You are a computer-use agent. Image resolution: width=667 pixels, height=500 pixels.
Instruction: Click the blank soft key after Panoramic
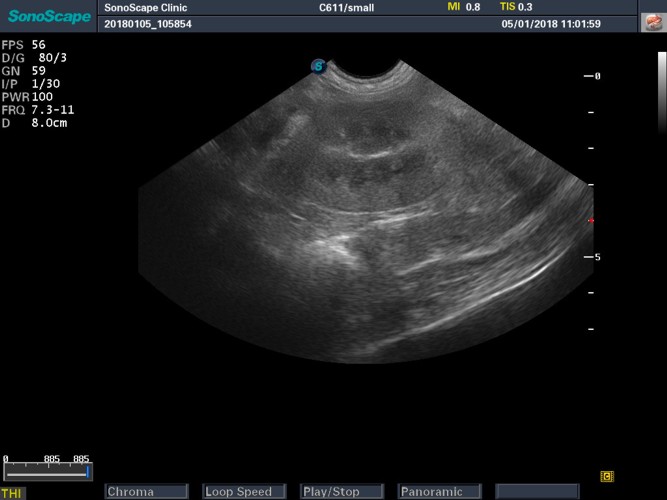(x=537, y=491)
